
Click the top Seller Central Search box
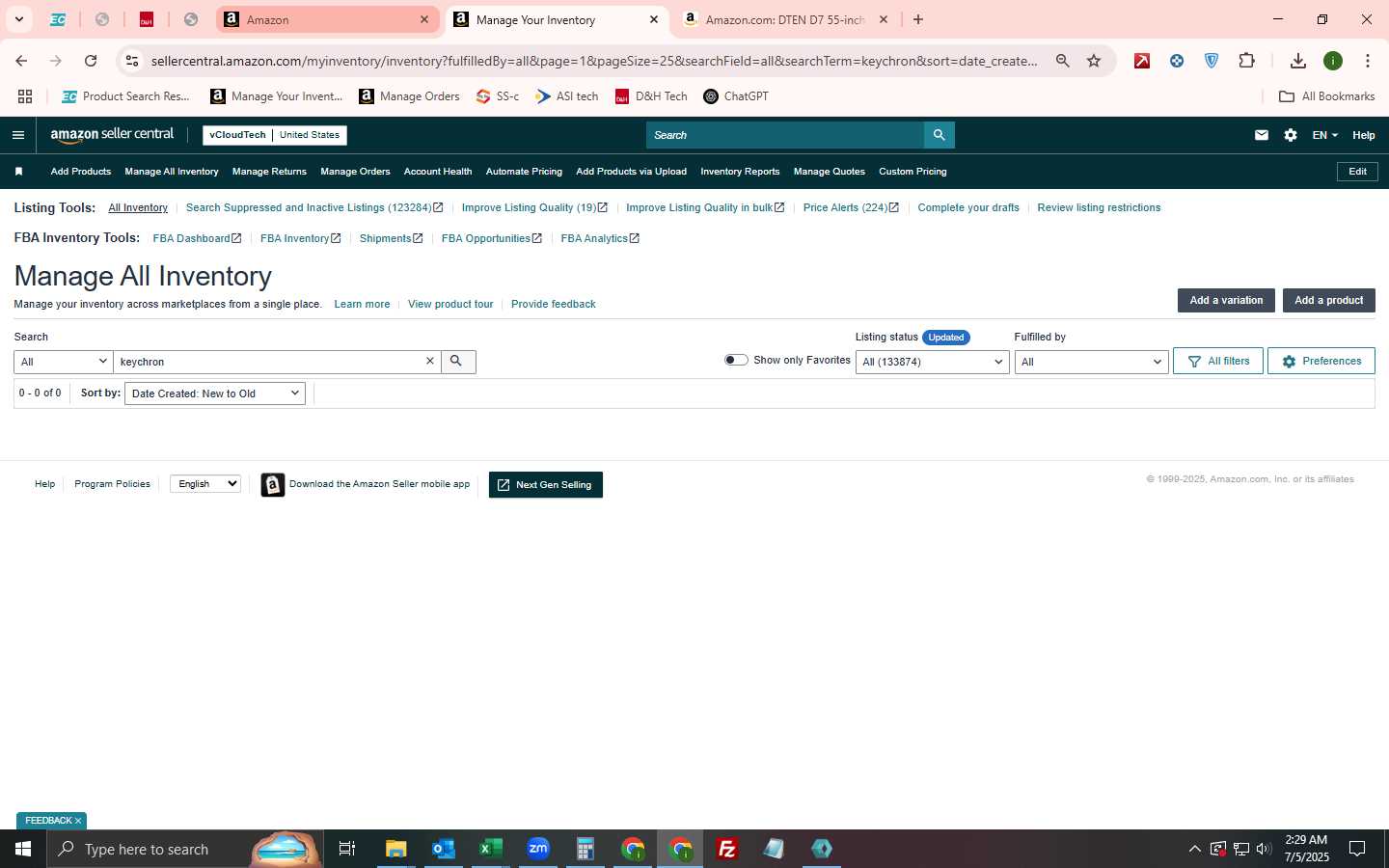[785, 135]
